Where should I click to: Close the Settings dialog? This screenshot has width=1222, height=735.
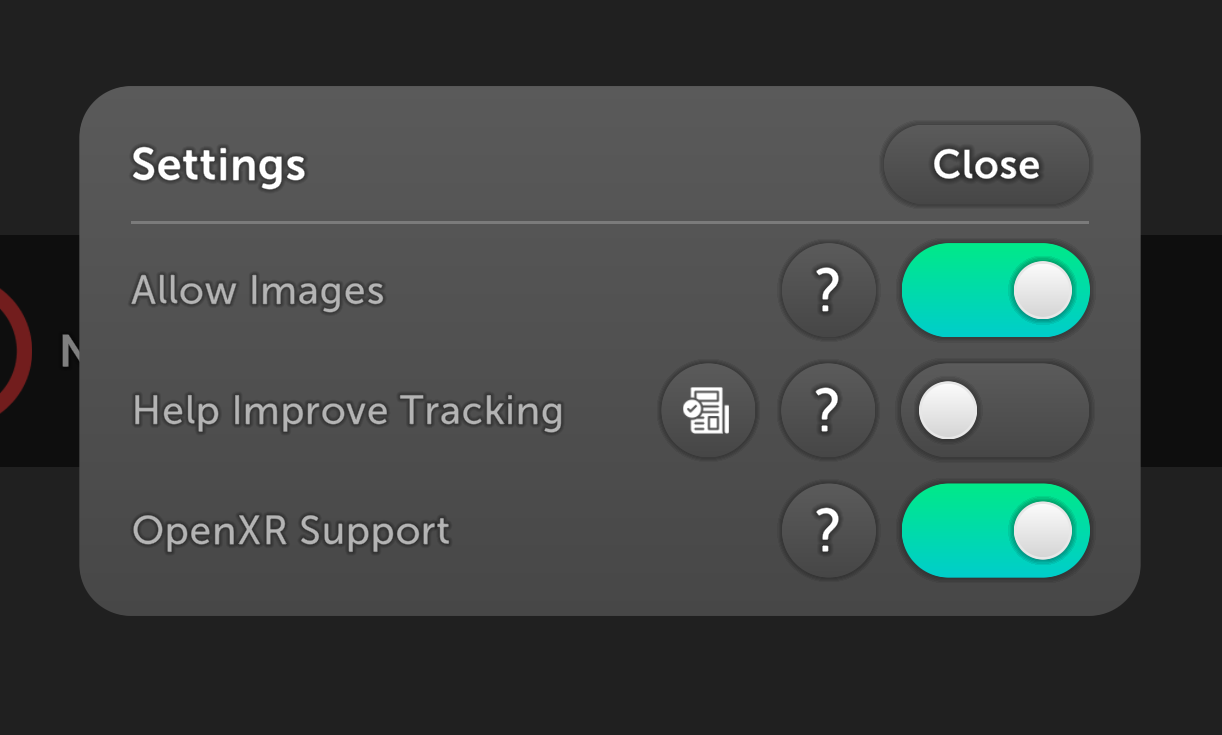(986, 165)
